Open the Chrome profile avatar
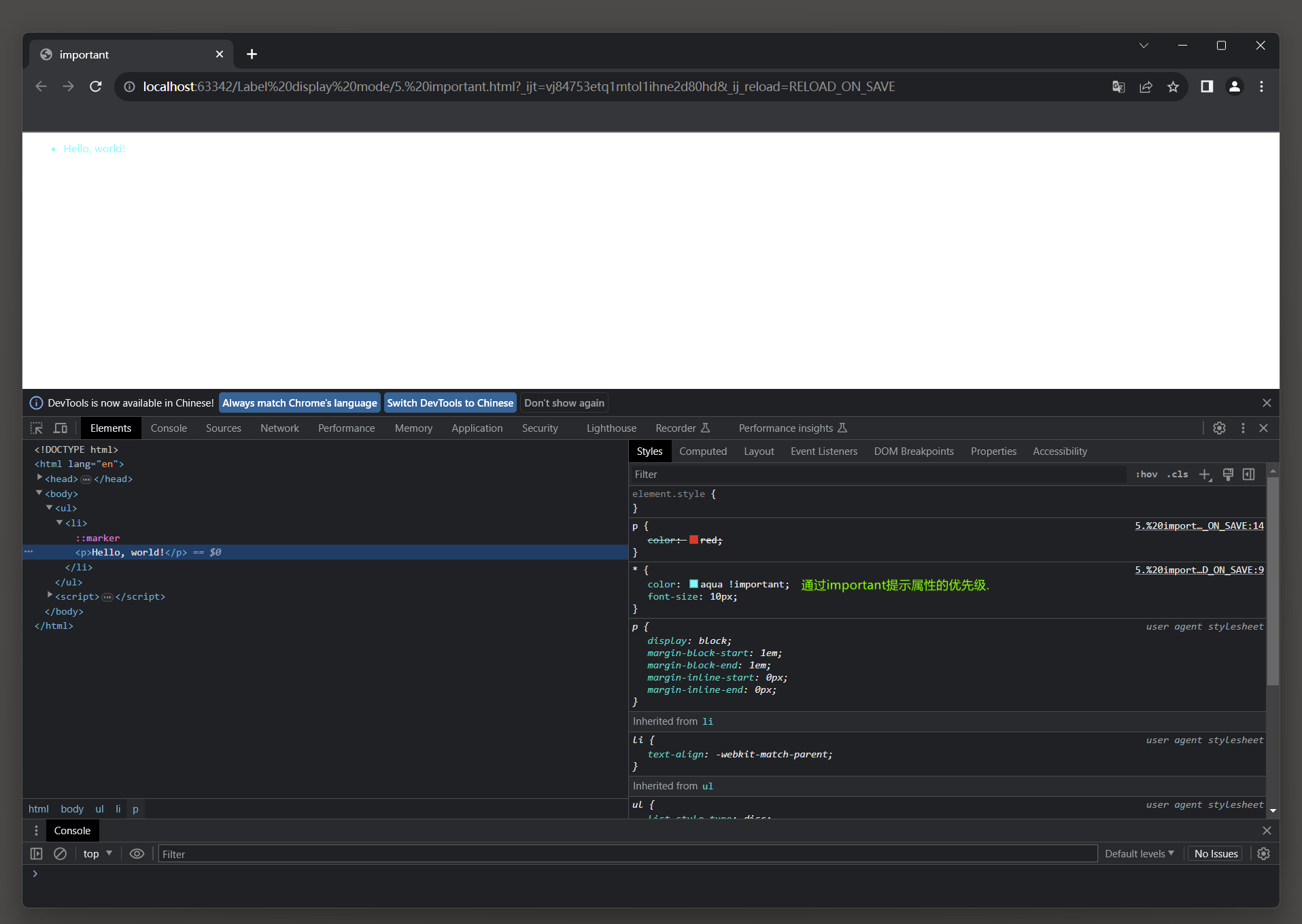This screenshot has width=1302, height=924. click(x=1235, y=86)
